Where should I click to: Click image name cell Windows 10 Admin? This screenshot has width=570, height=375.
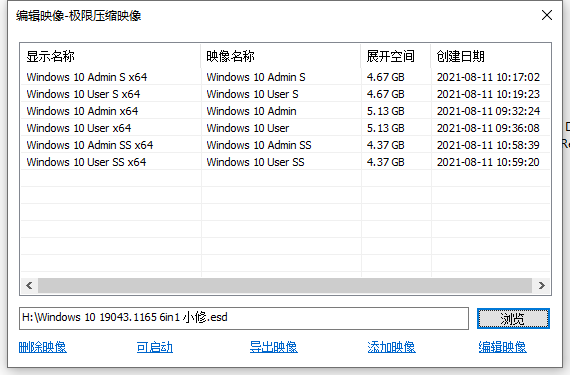click(x=251, y=111)
